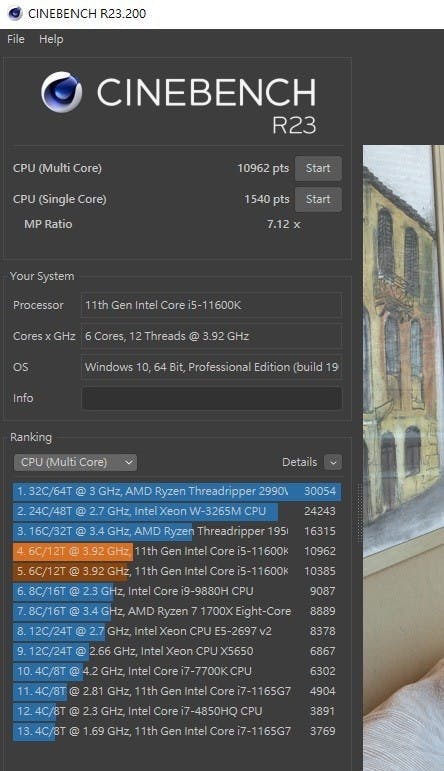This screenshot has height=771, width=444.
Task: Select the orange i5-11600K 10962 result
Action: (x=177, y=551)
